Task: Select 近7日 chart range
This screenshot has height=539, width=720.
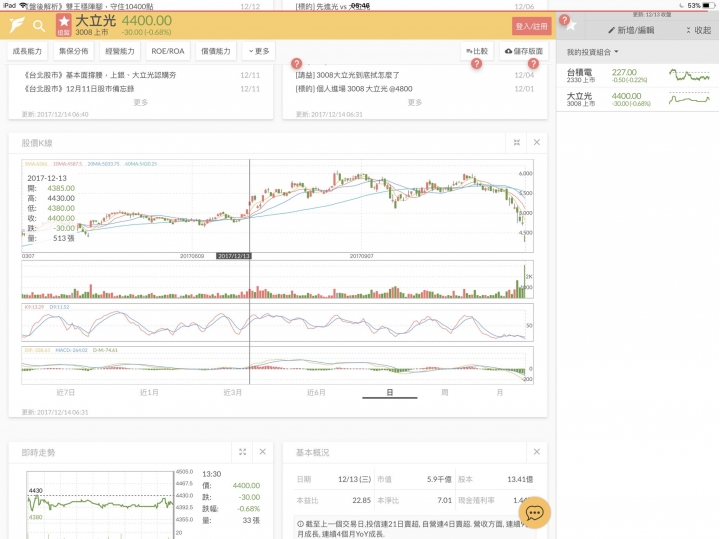Action: [65, 392]
